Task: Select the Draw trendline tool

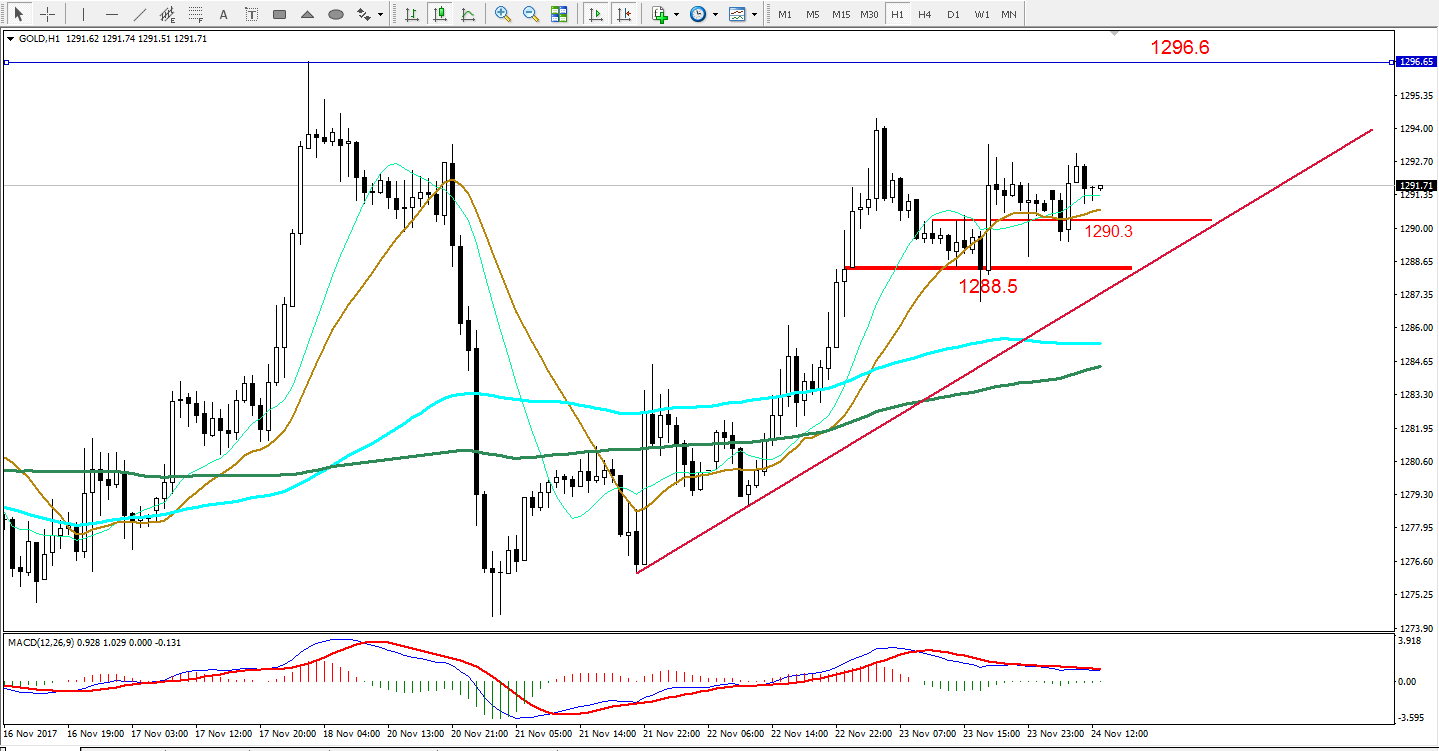Action: tap(140, 15)
